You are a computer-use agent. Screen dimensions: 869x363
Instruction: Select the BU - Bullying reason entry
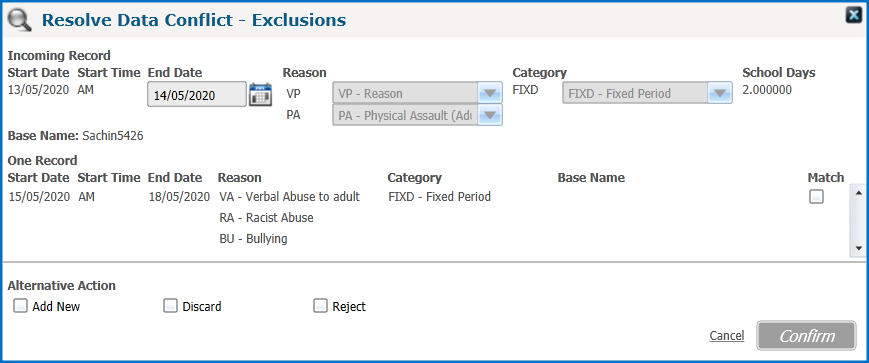pos(253,239)
